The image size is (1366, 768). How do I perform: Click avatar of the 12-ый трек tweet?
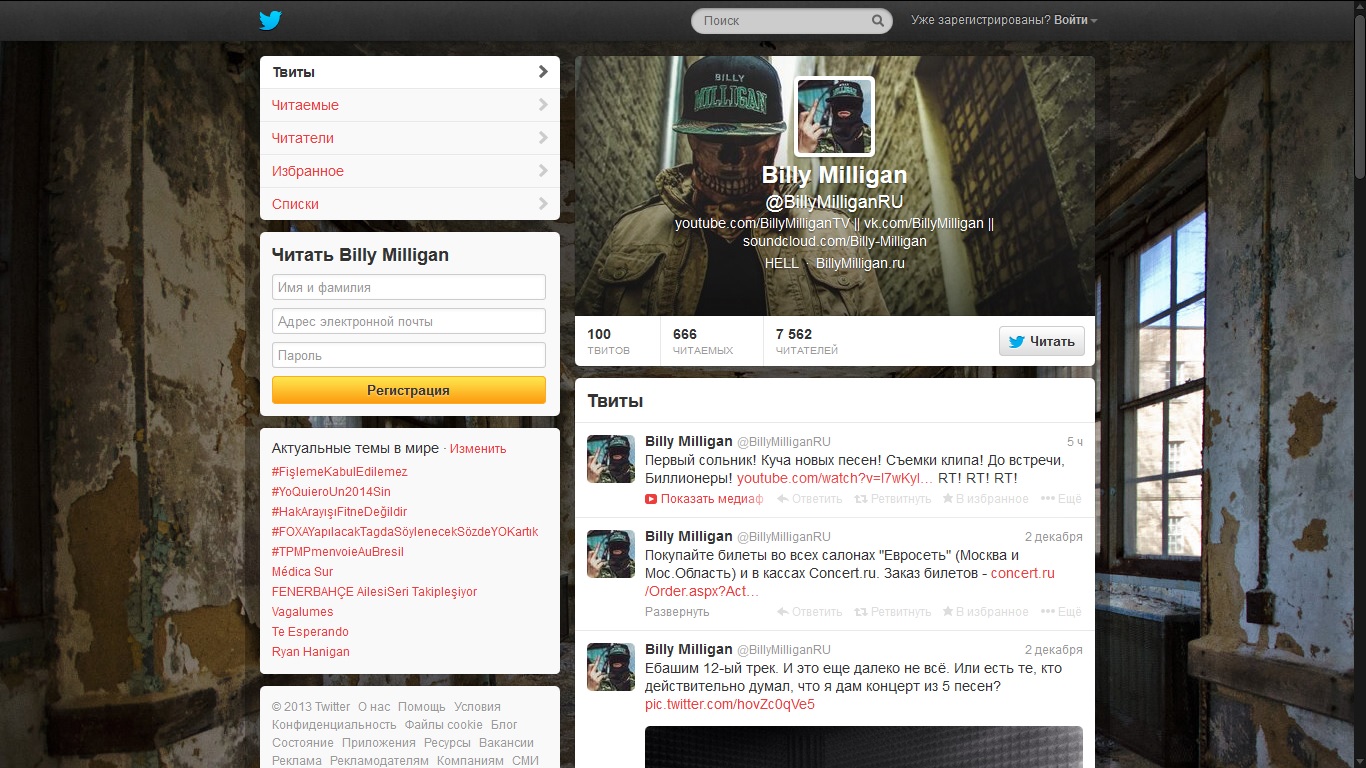pyautogui.click(x=611, y=667)
